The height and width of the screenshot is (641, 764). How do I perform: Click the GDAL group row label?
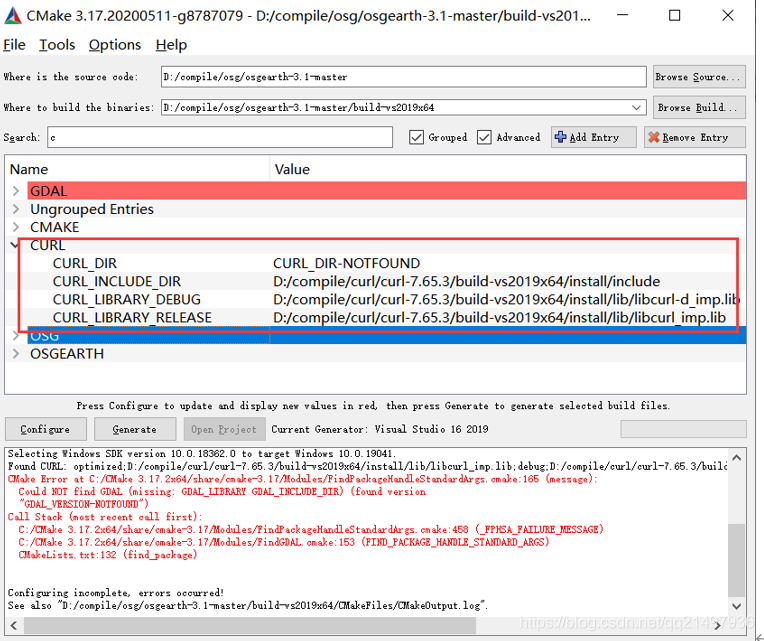coord(49,191)
